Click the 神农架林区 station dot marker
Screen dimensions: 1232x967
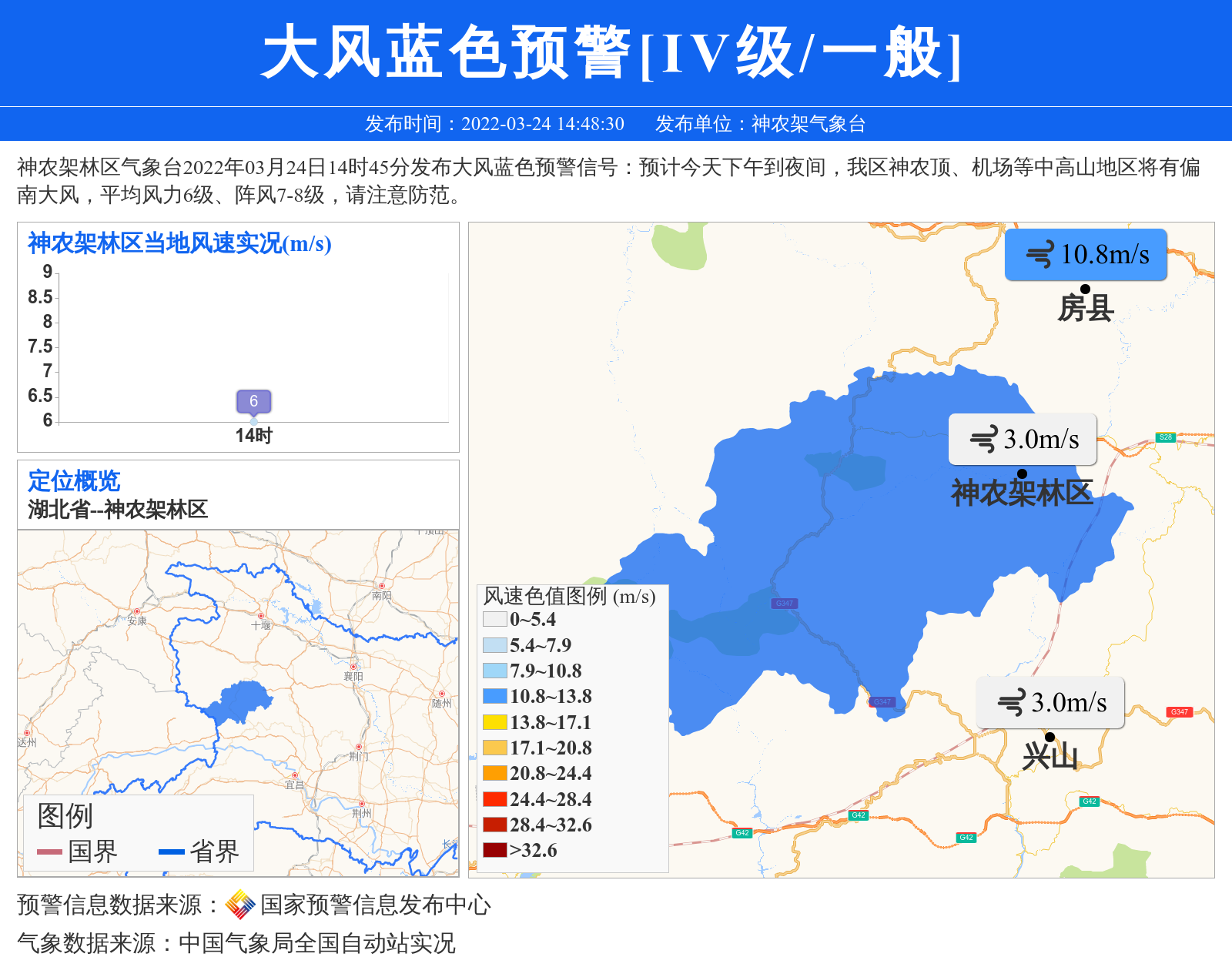[1022, 473]
